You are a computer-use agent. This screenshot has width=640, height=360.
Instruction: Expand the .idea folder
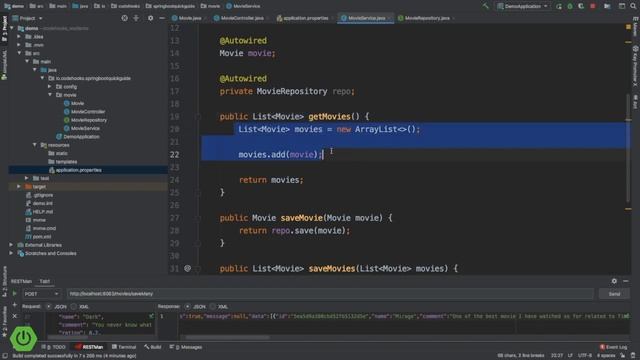point(19,36)
